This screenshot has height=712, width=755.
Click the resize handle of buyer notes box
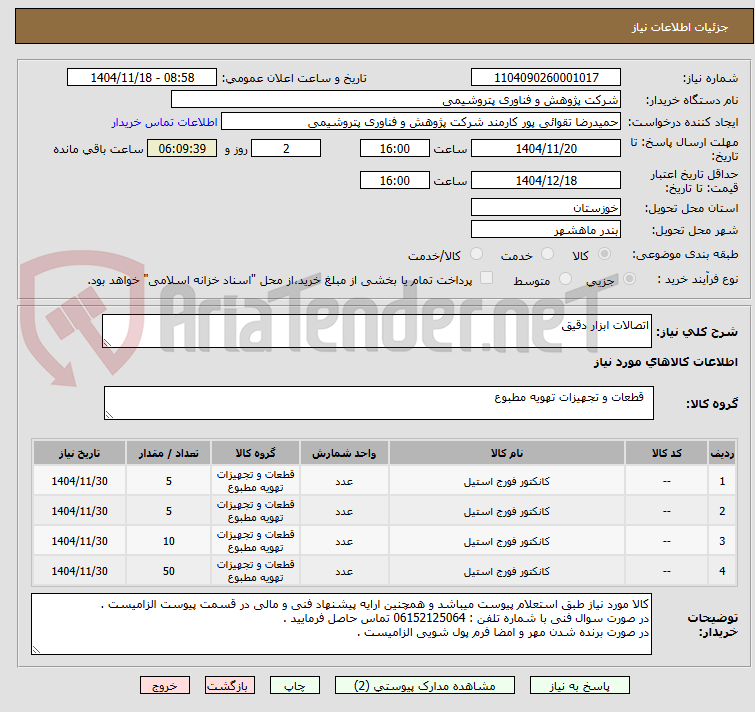(x=36, y=650)
